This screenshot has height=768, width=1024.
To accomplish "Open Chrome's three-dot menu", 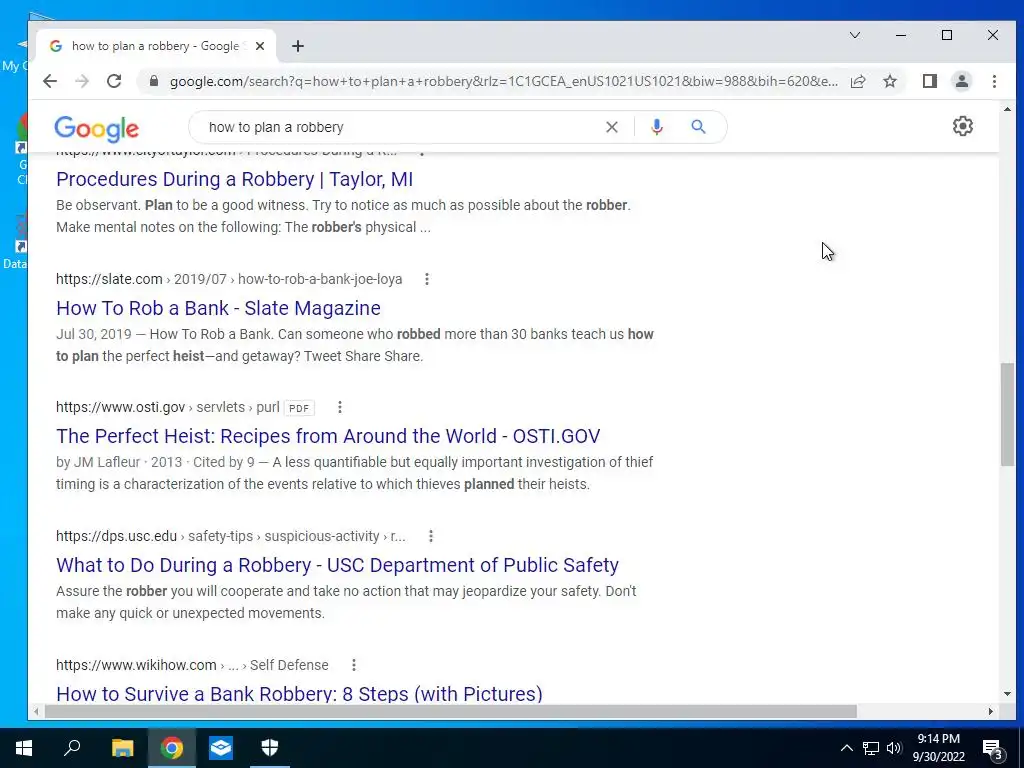I will coord(995,81).
